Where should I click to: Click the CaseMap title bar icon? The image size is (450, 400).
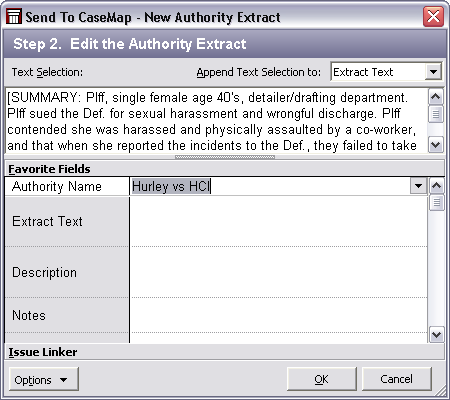(x=14, y=16)
